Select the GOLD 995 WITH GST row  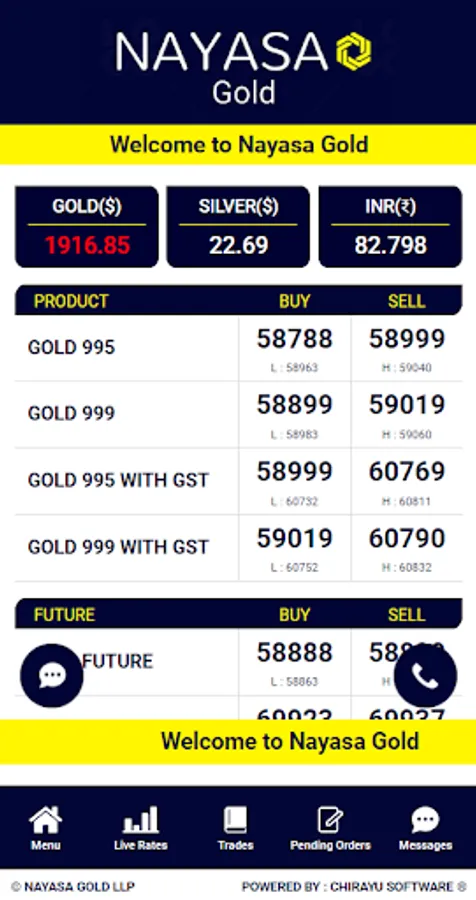[238, 482]
